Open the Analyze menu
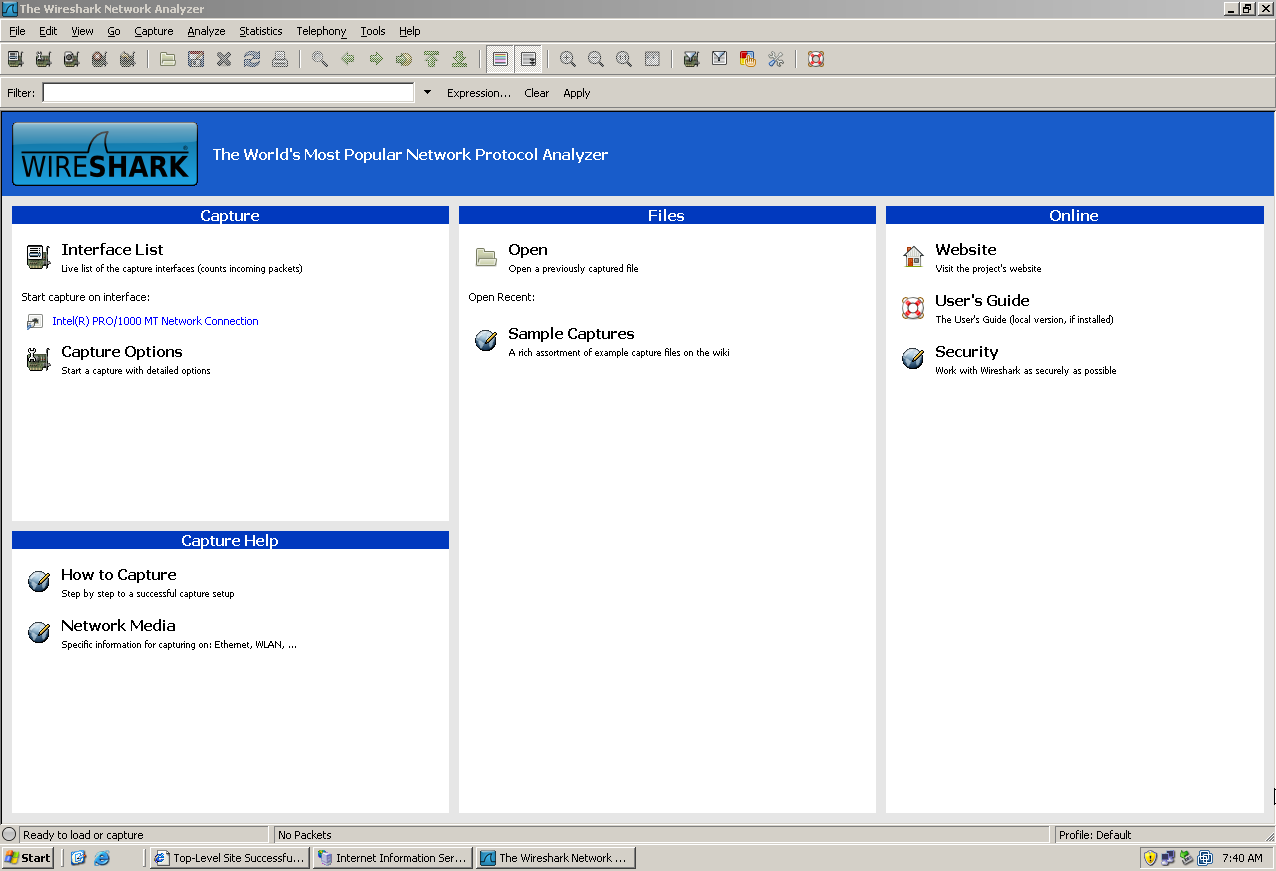The image size is (1276, 871). coord(206,31)
